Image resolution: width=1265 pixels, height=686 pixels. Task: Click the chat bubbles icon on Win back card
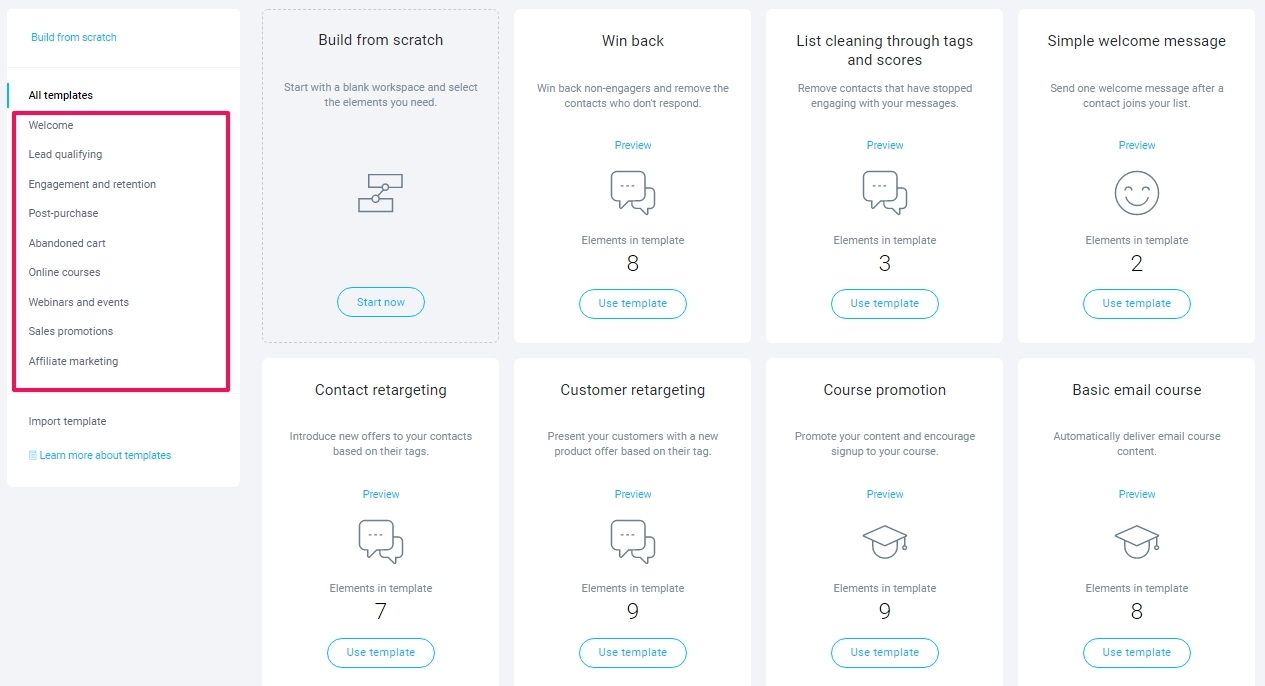[633, 193]
